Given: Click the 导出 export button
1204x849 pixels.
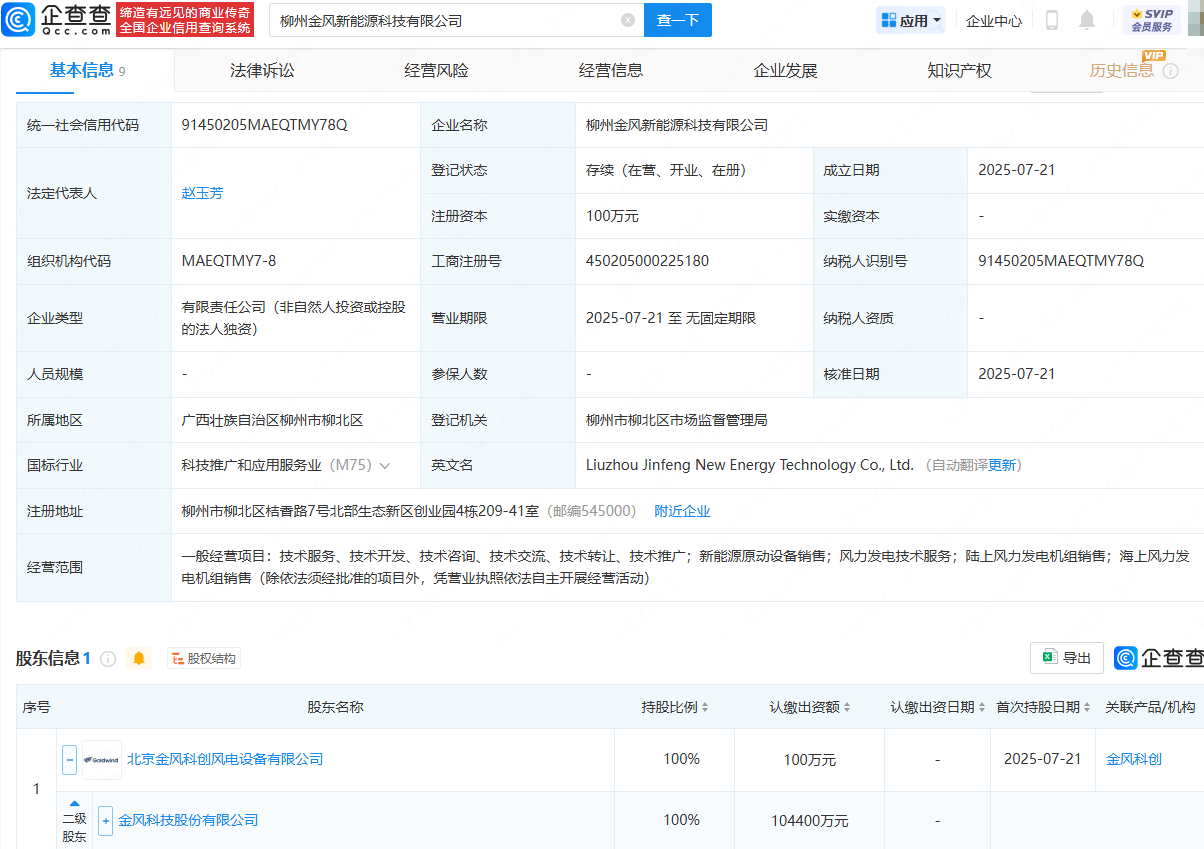Looking at the screenshot, I should click(x=1067, y=658).
